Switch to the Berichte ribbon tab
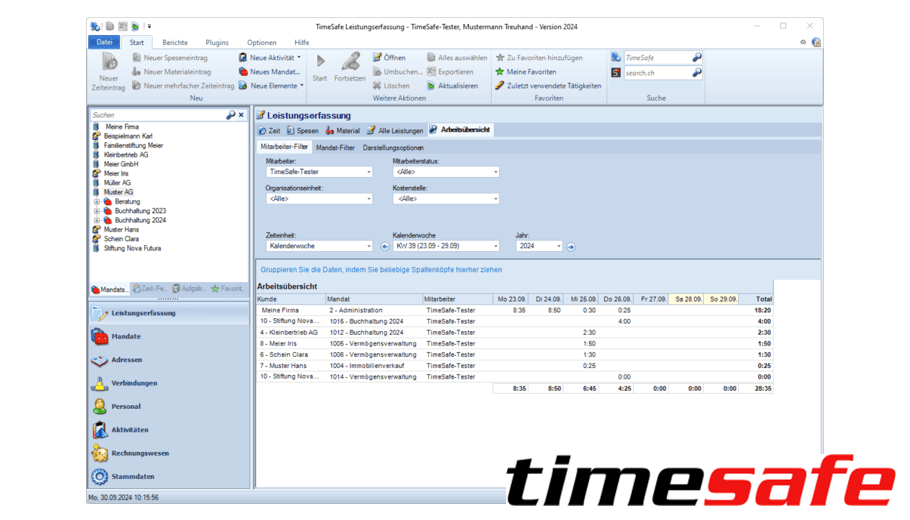 175,43
